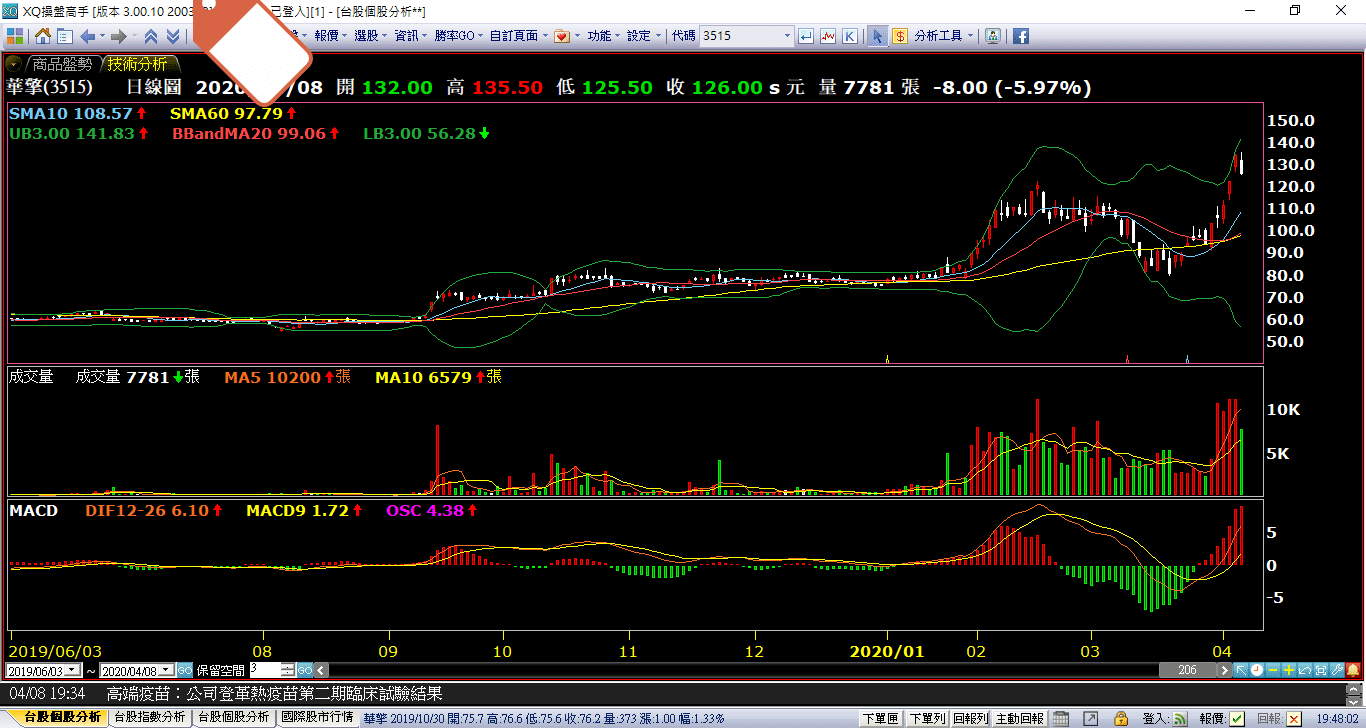
Task: Switch to the 商品盤勢 tab
Action: 62,64
